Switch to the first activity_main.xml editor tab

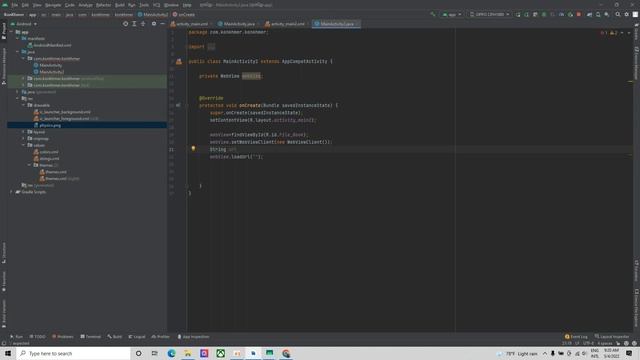click(190, 24)
